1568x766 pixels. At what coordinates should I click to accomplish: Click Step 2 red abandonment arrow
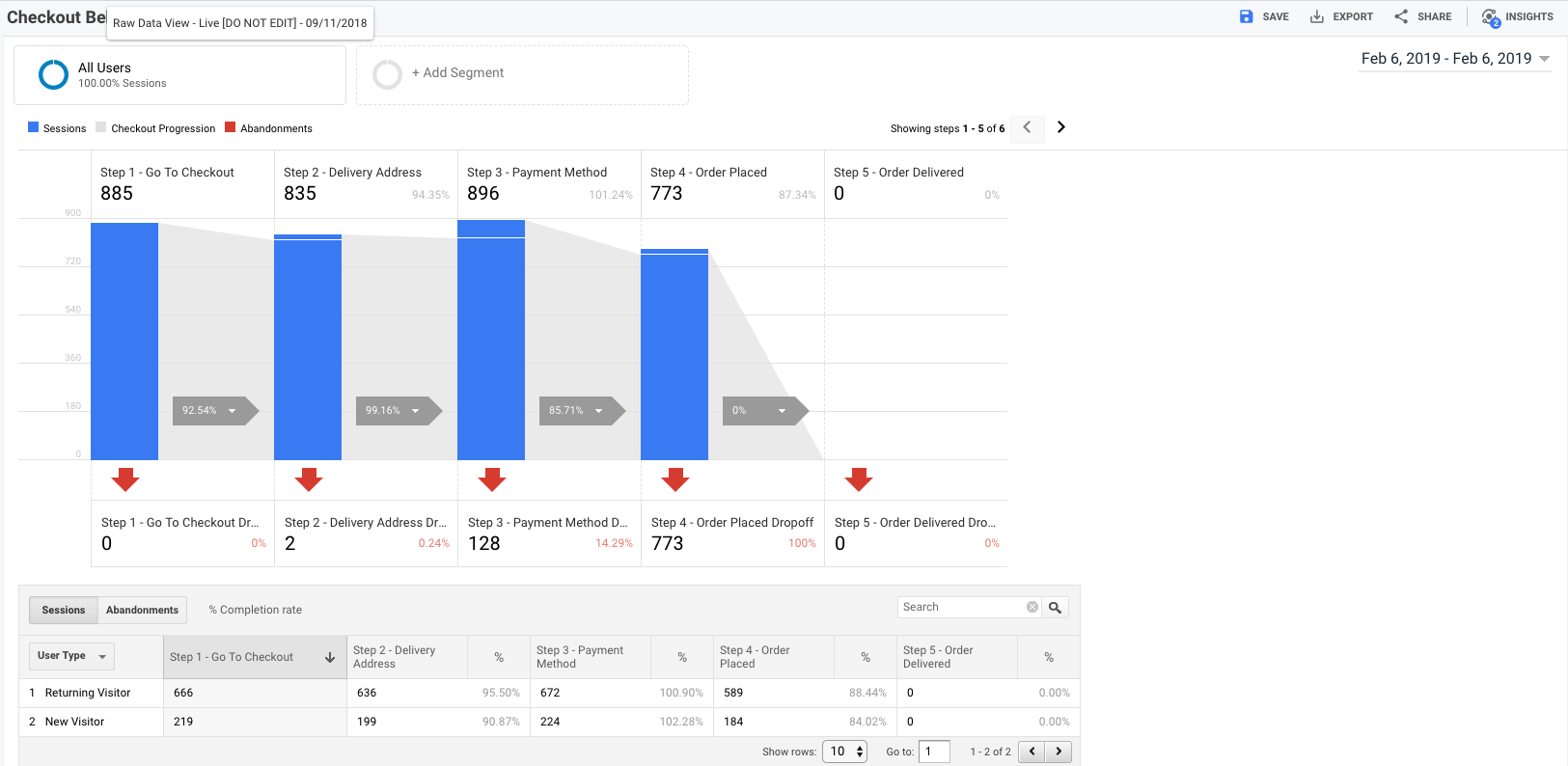point(309,479)
